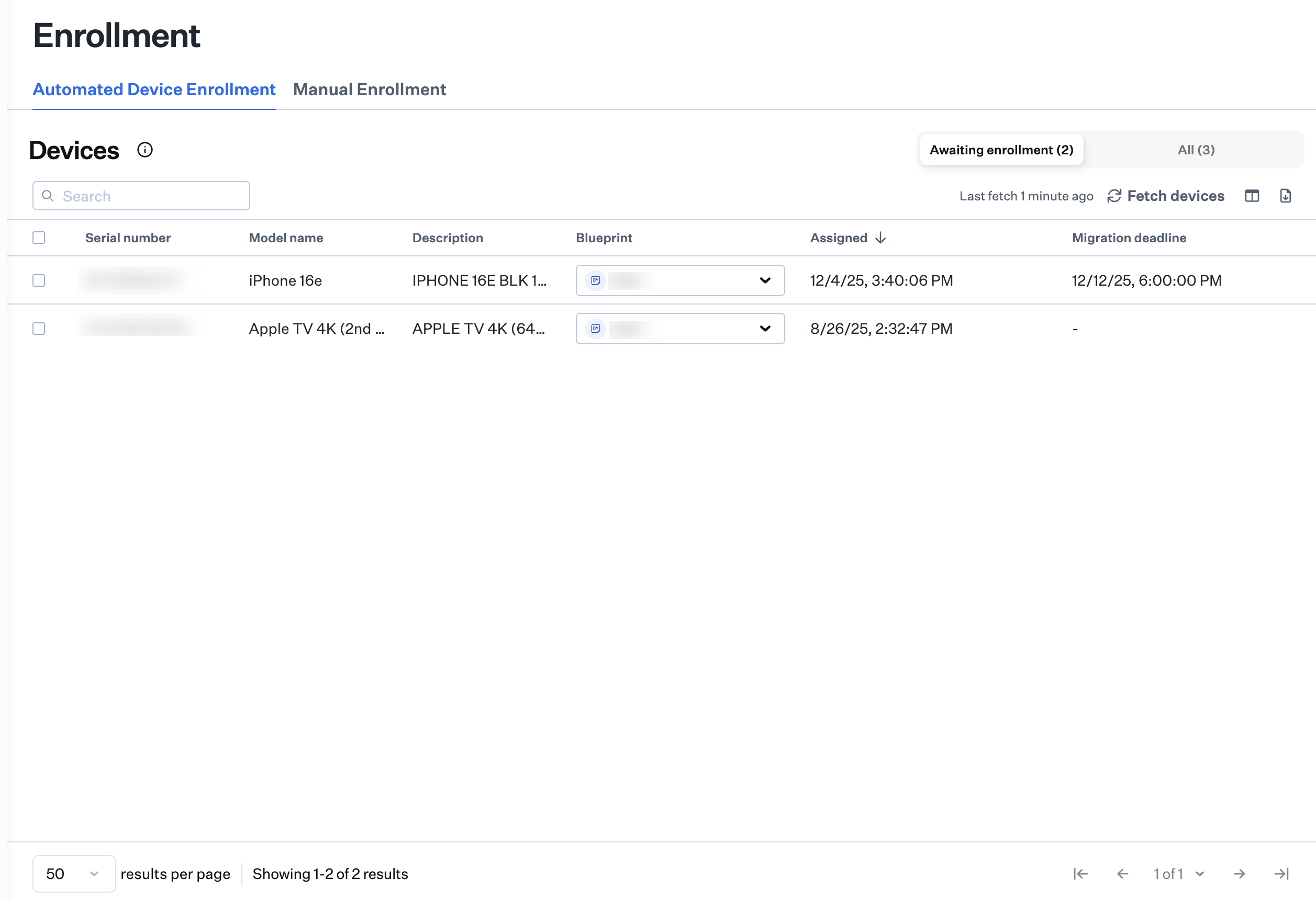Viewport: 1316px width, 901px height.
Task: Go to the next page arrow
Action: (1239, 874)
